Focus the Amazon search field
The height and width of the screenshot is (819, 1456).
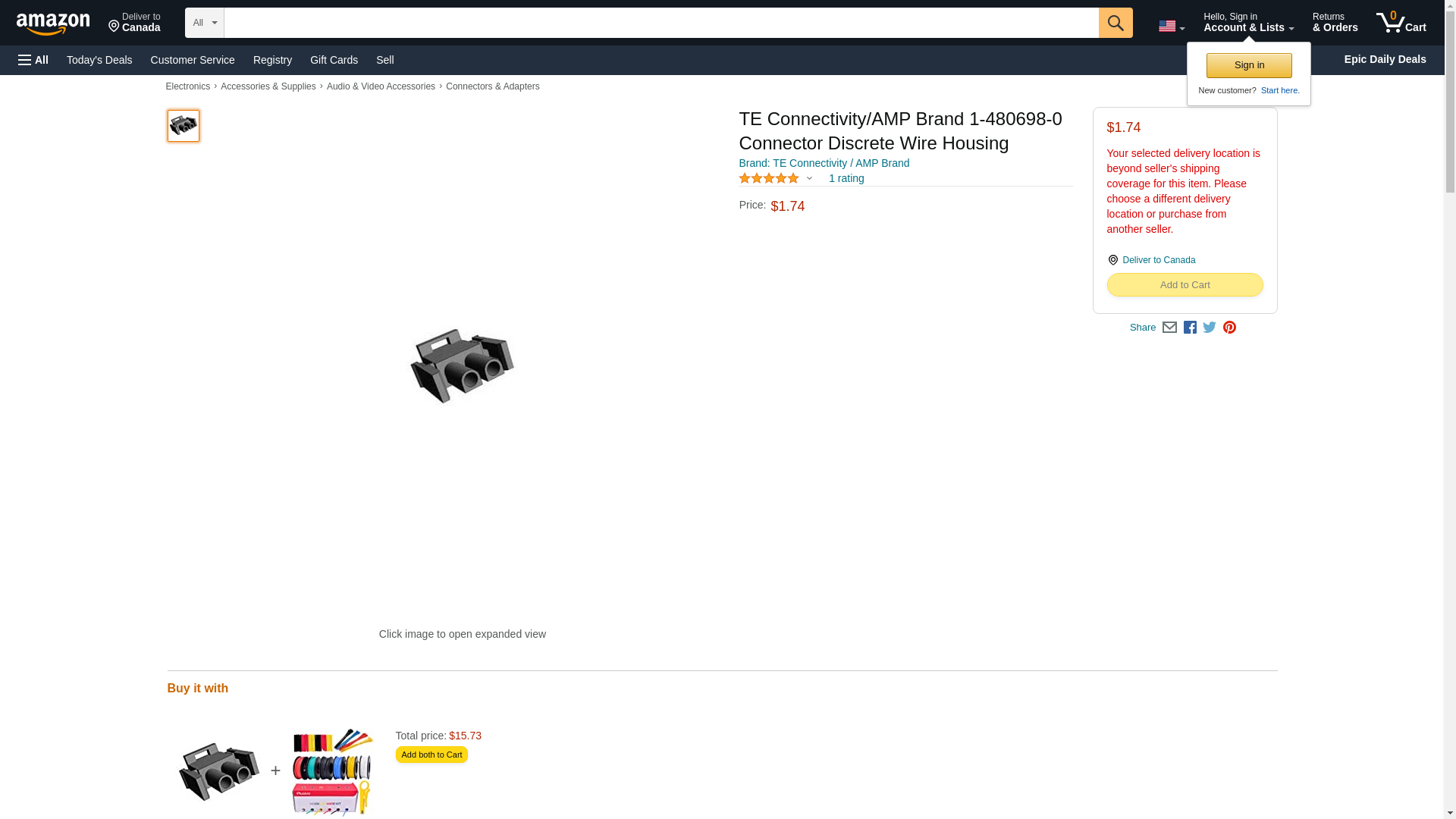661,23
